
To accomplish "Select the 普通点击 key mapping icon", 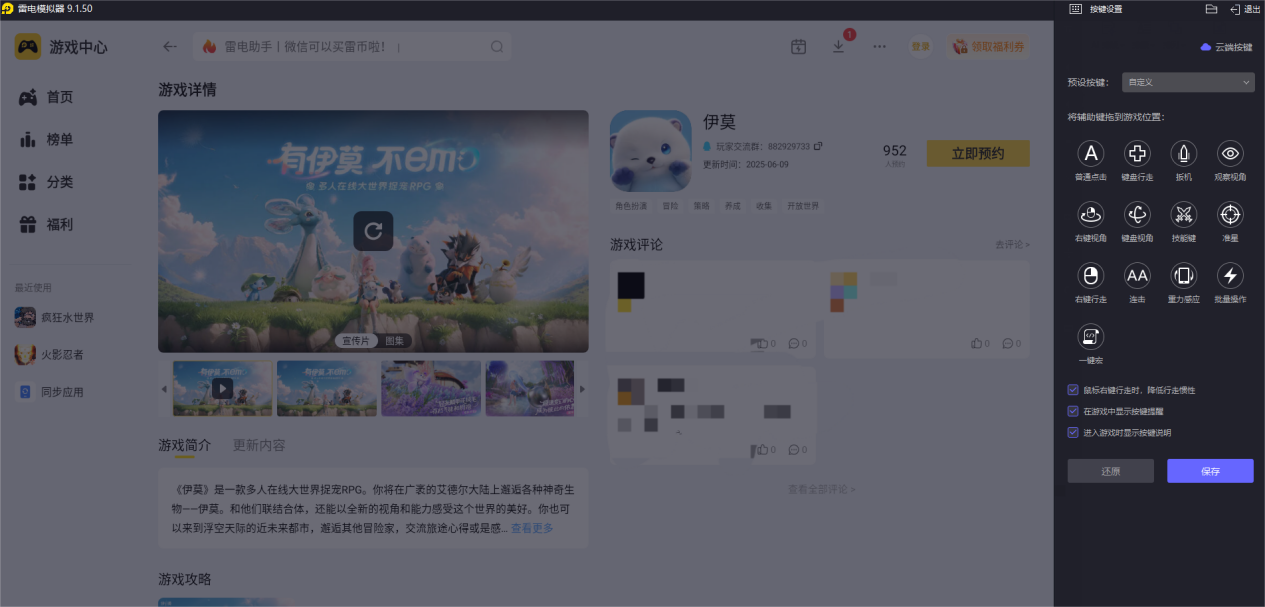I will click(x=1090, y=155).
